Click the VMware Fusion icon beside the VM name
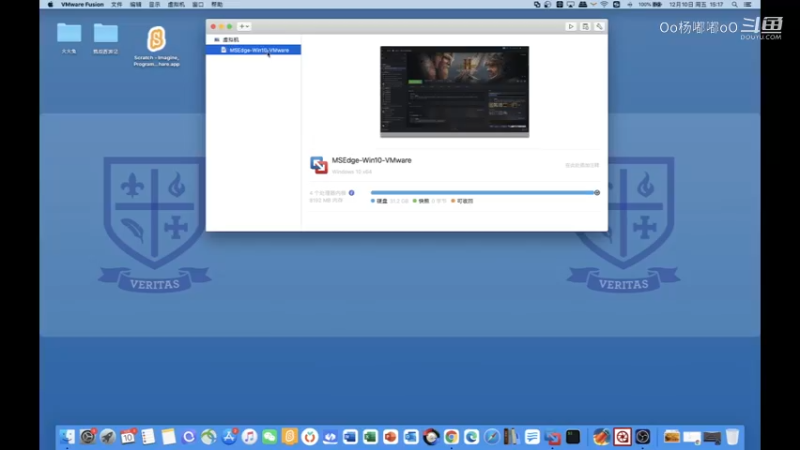This screenshot has width=800, height=450. pyautogui.click(x=319, y=165)
